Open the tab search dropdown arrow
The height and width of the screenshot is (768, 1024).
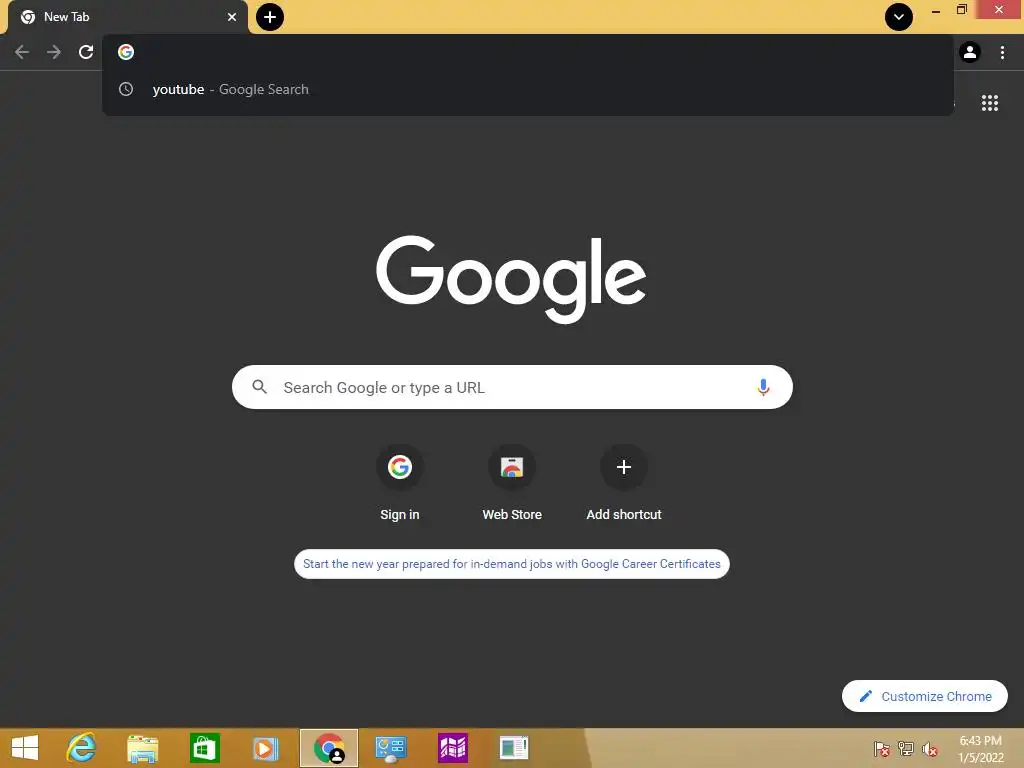tap(899, 17)
